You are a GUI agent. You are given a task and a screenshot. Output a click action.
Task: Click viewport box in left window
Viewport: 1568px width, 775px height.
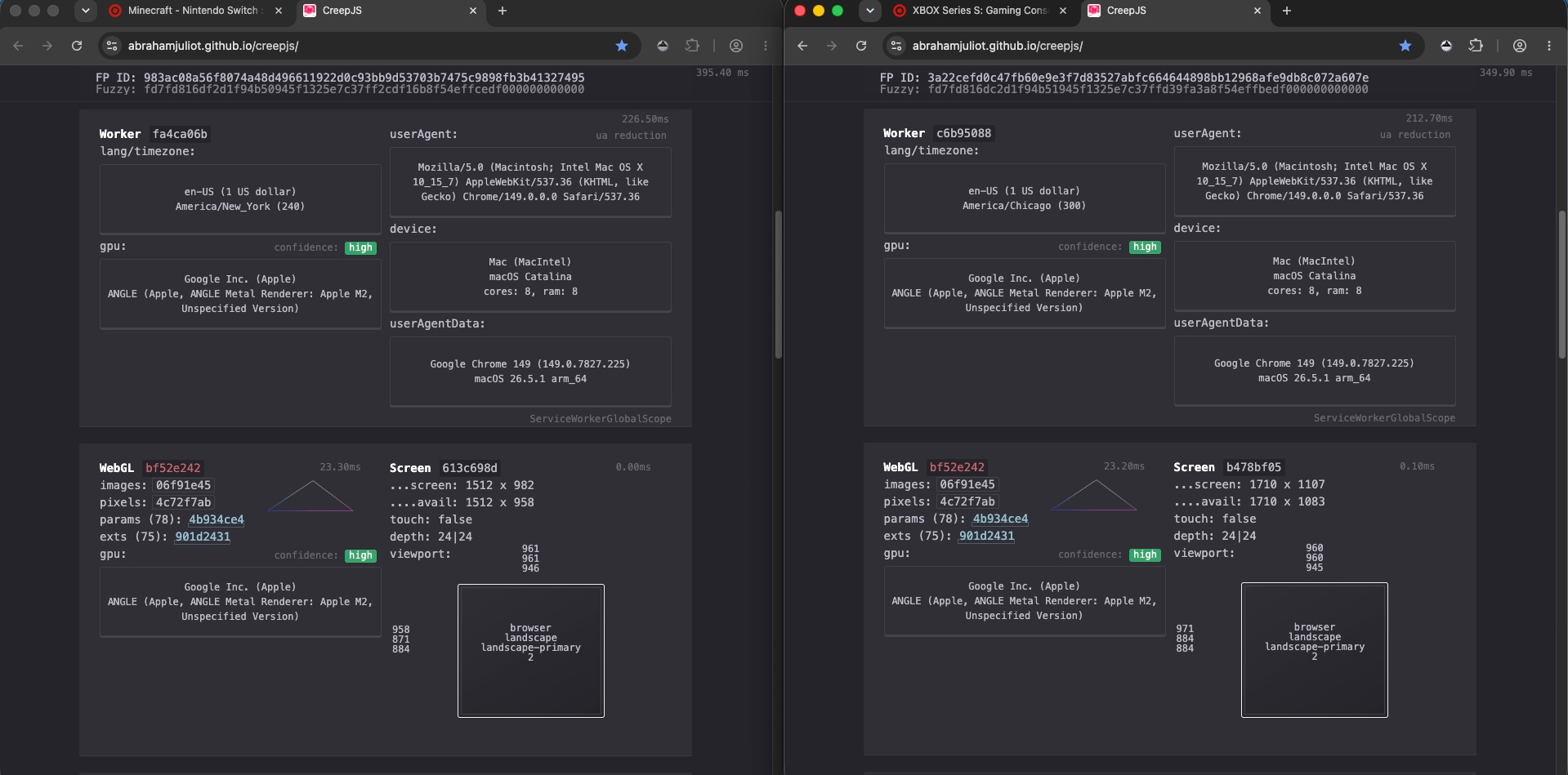pos(531,651)
